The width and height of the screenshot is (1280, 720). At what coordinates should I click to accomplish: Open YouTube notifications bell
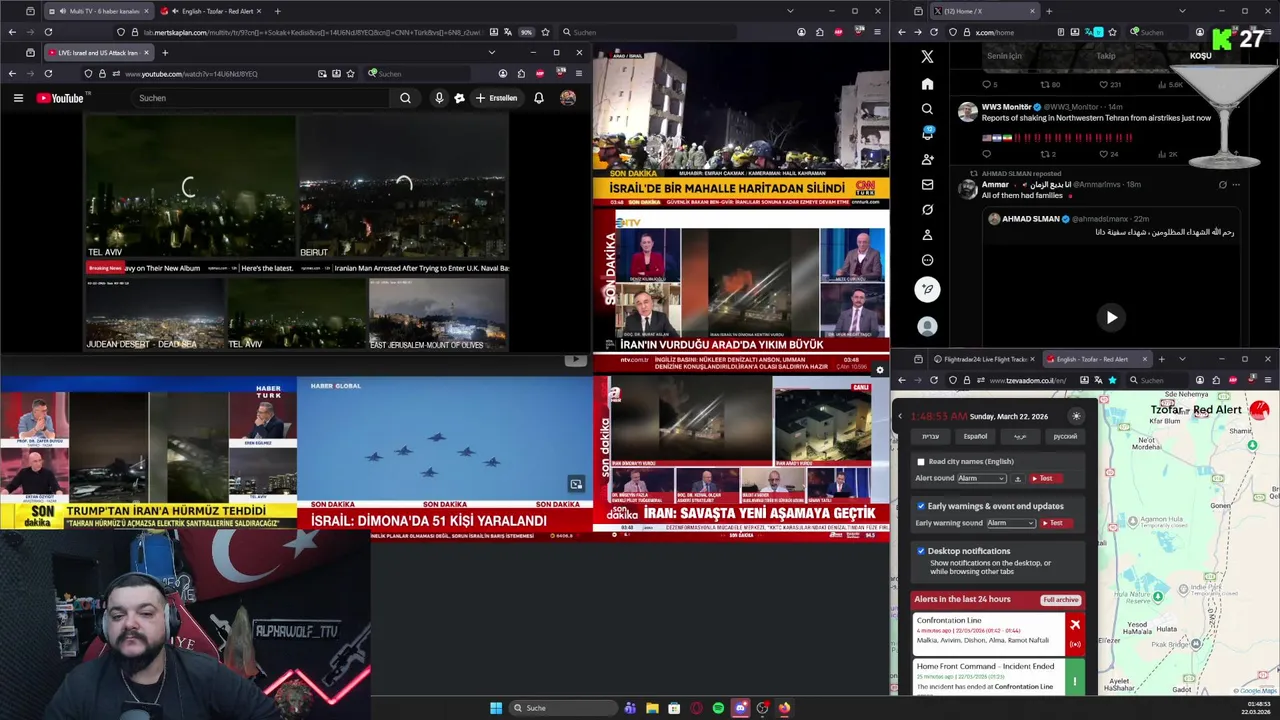(539, 98)
